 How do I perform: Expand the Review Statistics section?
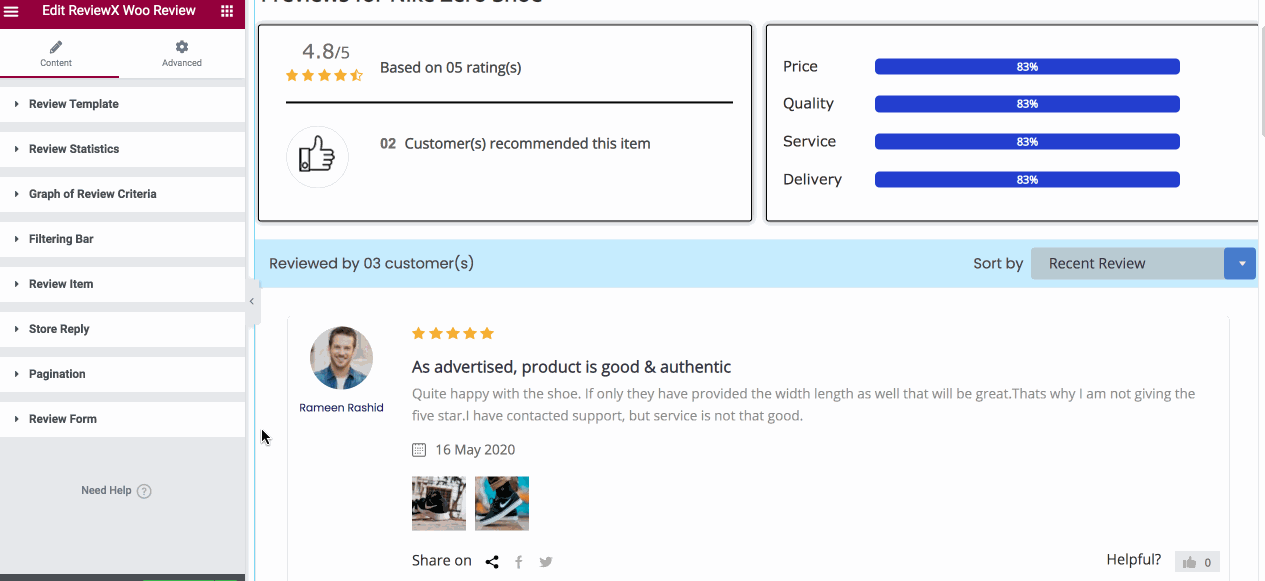pyautogui.click(x=74, y=149)
